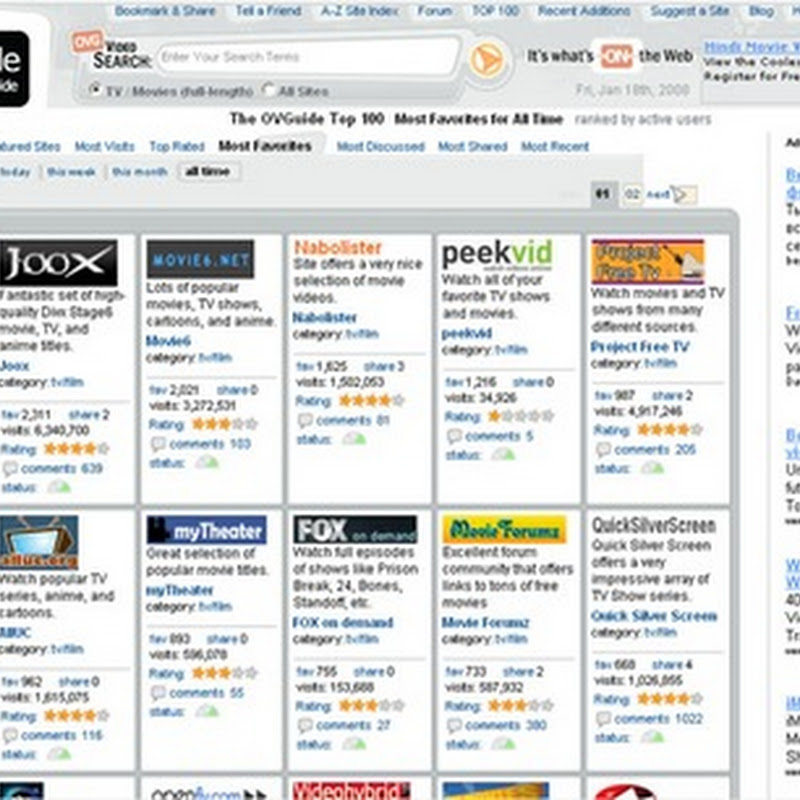This screenshot has width=800, height=800.
Task: Click the myTheater logo thumbnail
Action: [x=206, y=531]
